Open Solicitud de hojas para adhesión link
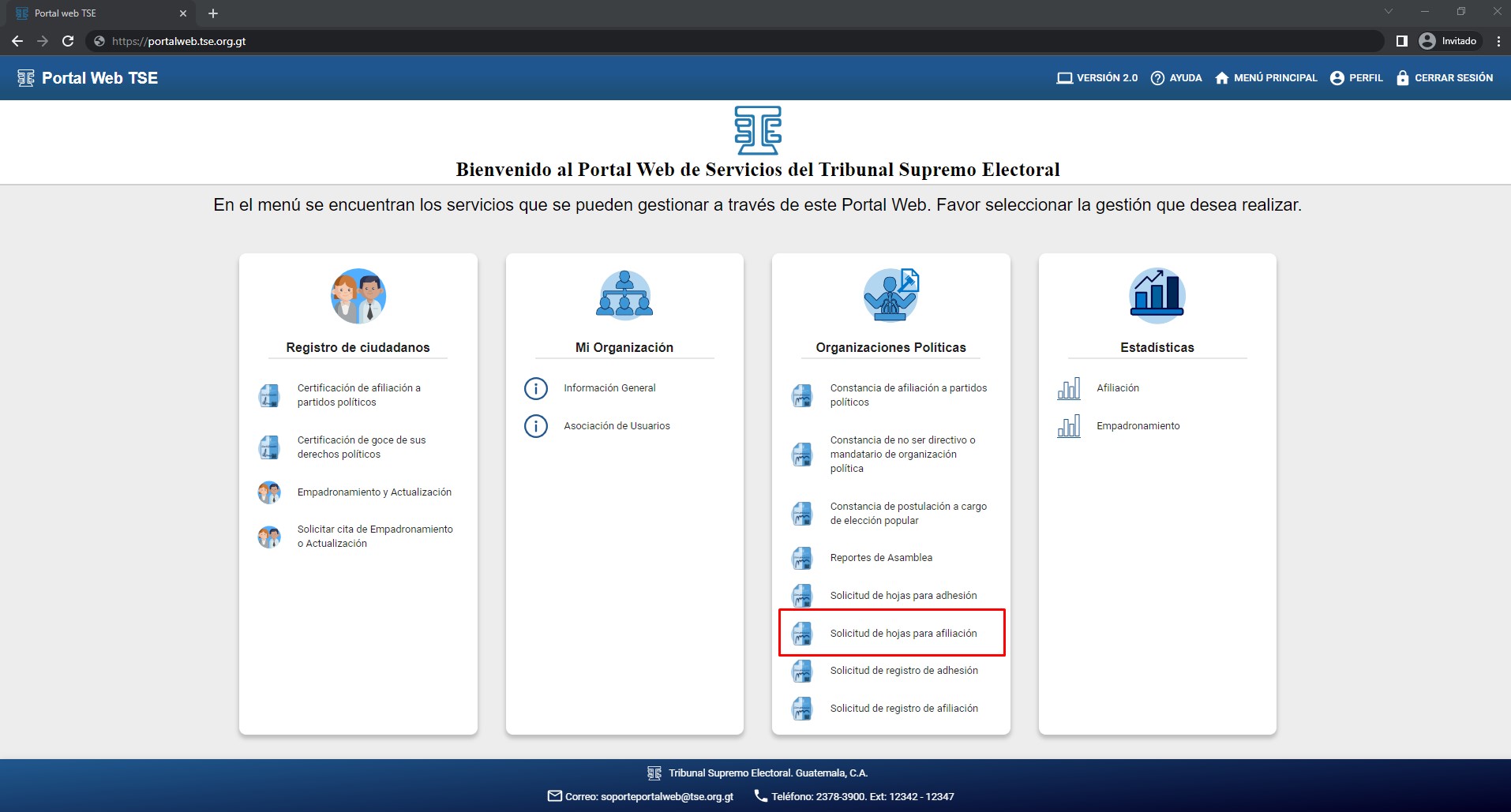Viewport: 1511px width, 812px height. pyautogui.click(x=903, y=596)
